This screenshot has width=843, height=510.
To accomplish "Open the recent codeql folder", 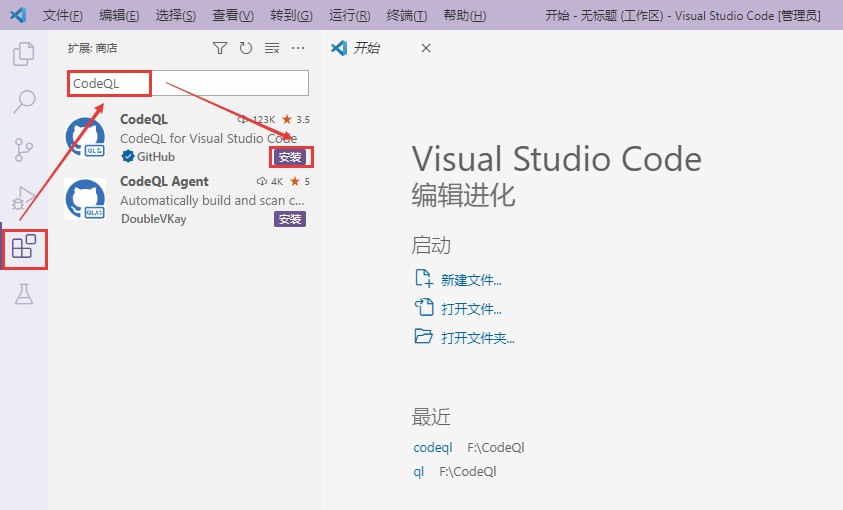I will click(x=433, y=448).
